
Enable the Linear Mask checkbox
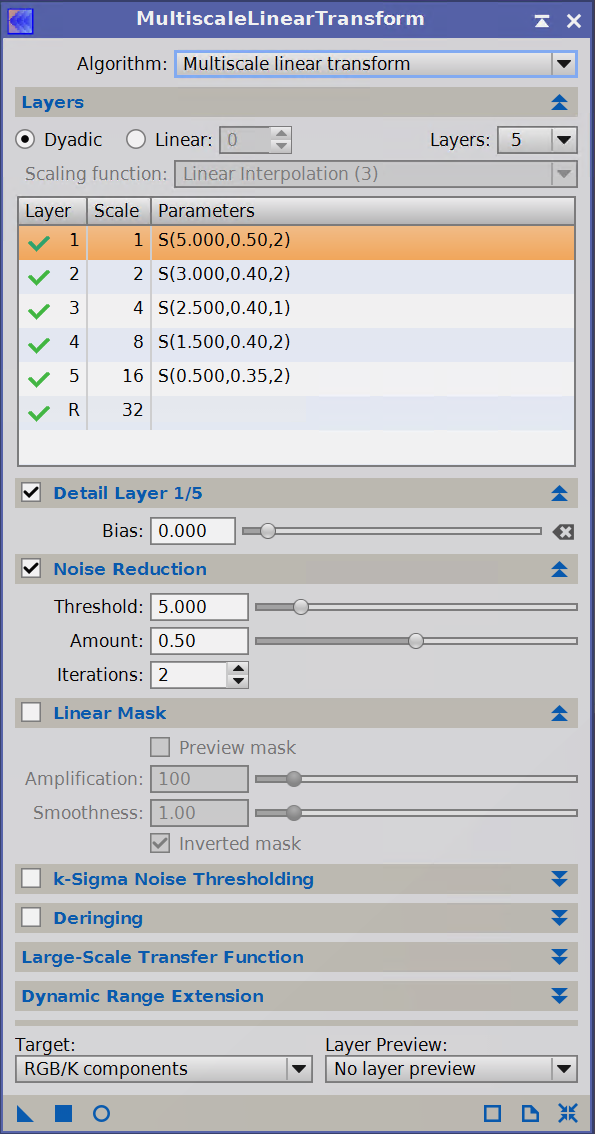[x=31, y=712]
